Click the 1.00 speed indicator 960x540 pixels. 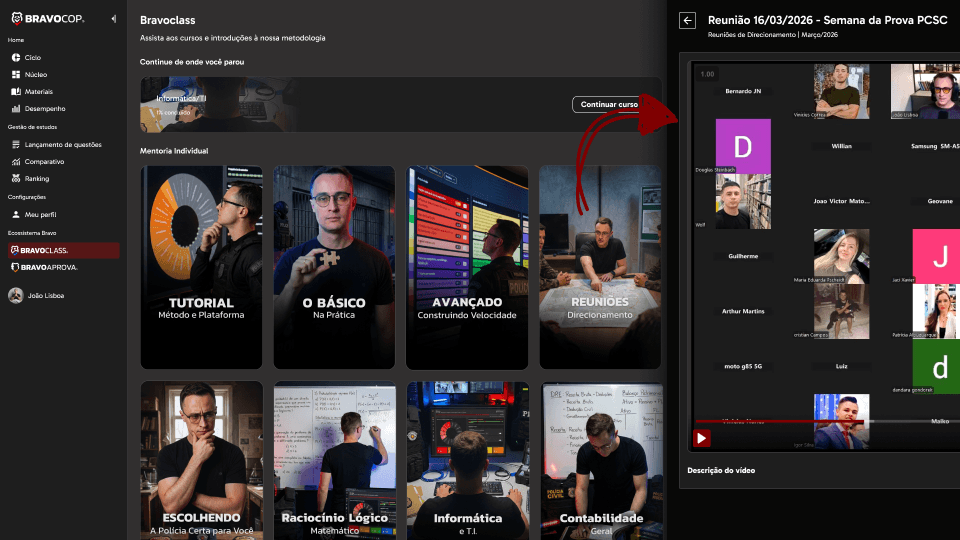click(x=708, y=74)
